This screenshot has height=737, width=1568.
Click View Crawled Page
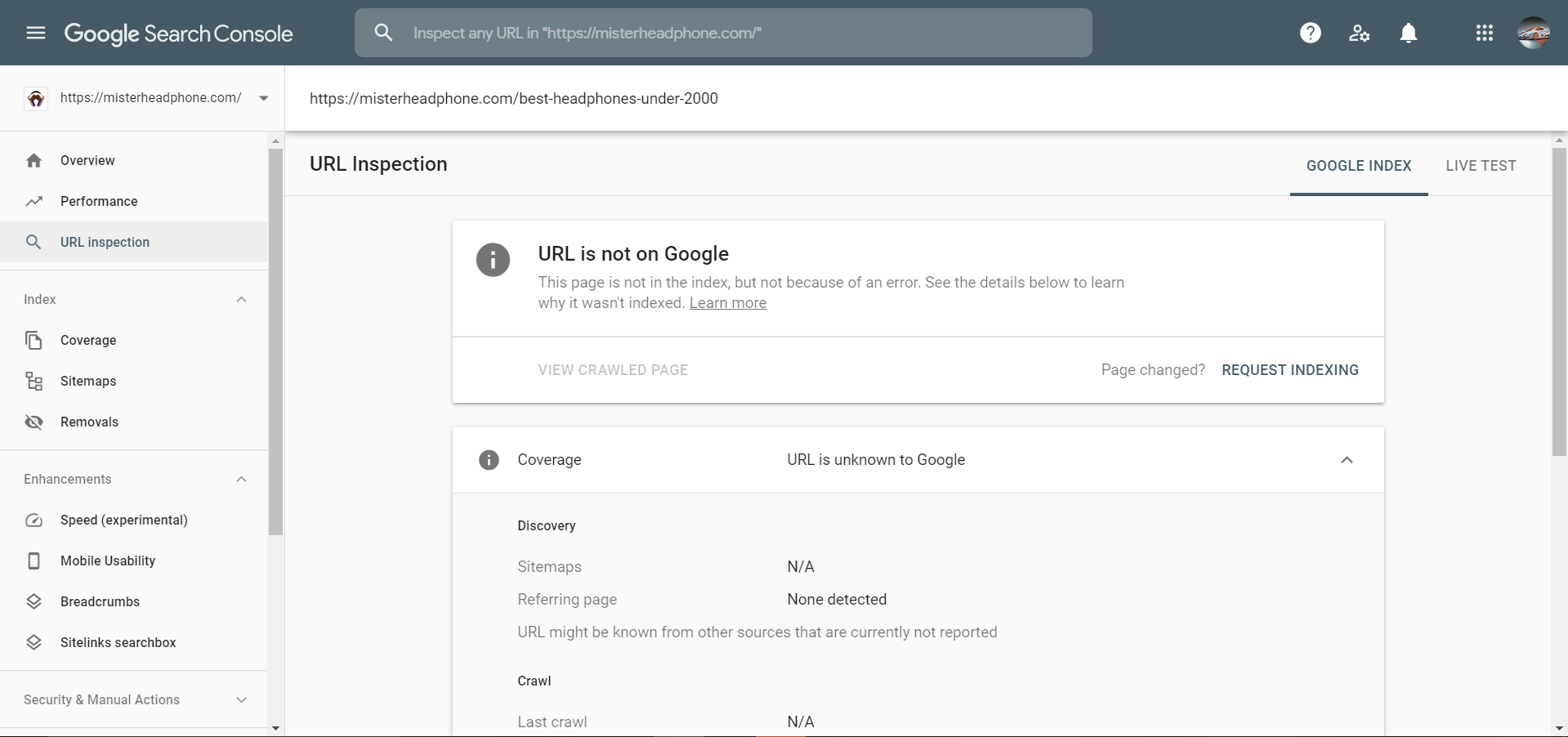pyautogui.click(x=613, y=370)
